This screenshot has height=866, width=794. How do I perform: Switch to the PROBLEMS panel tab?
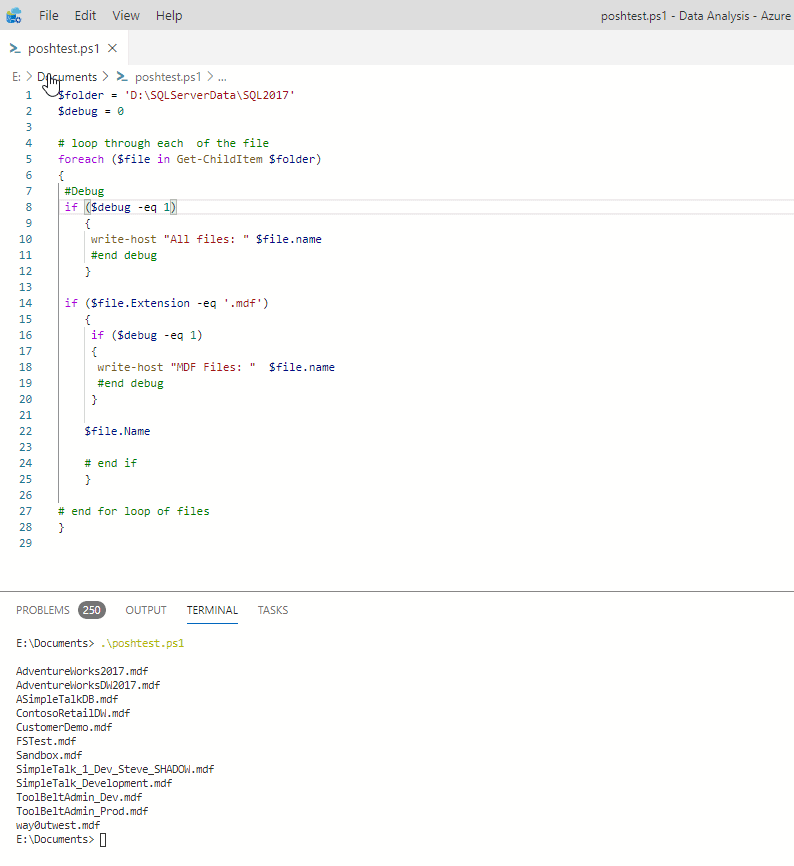point(43,610)
